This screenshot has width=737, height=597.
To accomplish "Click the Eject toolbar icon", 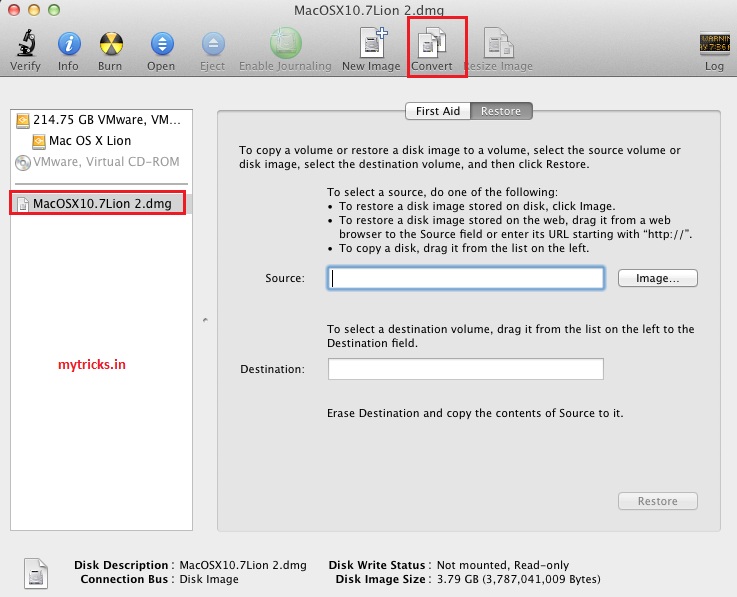I will tap(213, 44).
